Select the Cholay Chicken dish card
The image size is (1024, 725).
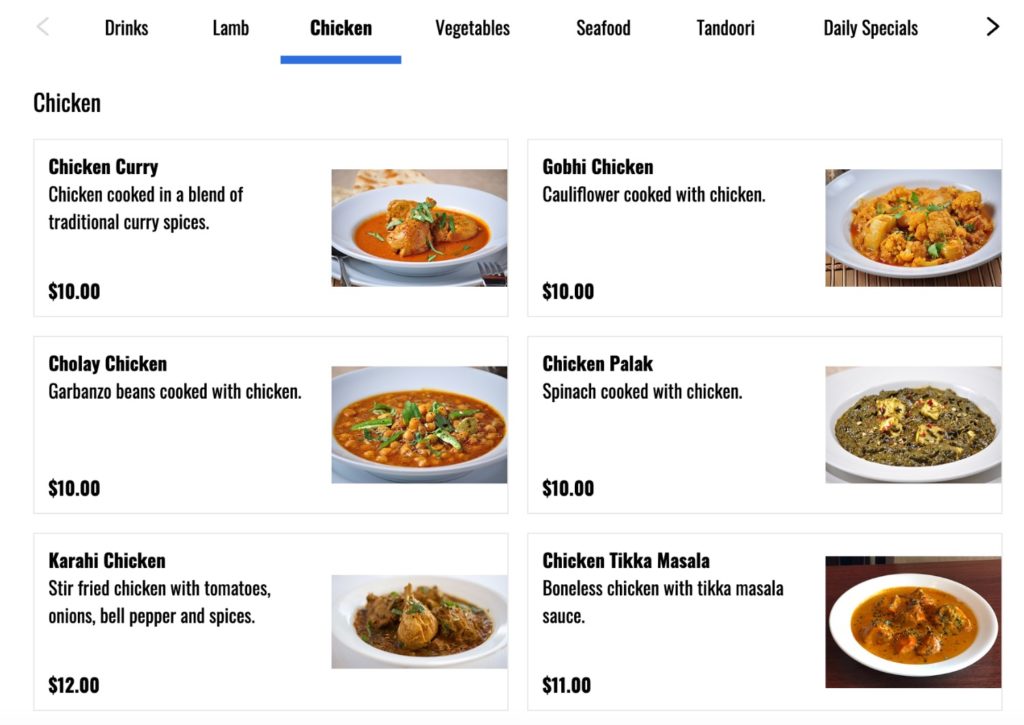pyautogui.click(x=270, y=422)
